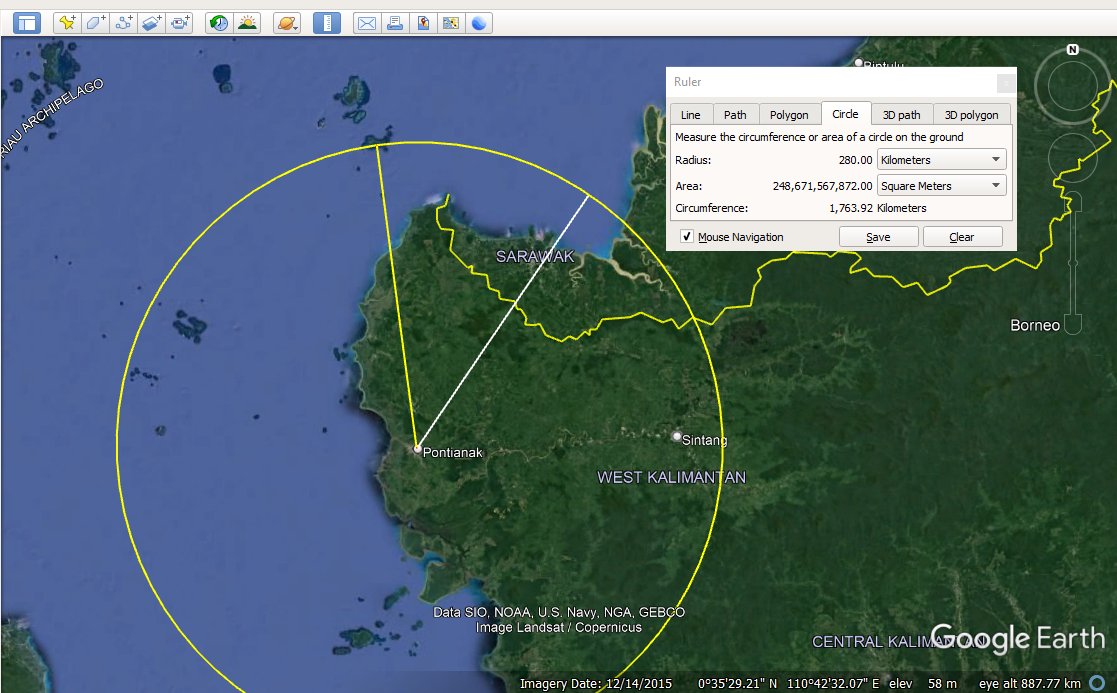1117x693 pixels.
Task: Record a tour with the camera icon
Action: click(x=179, y=23)
